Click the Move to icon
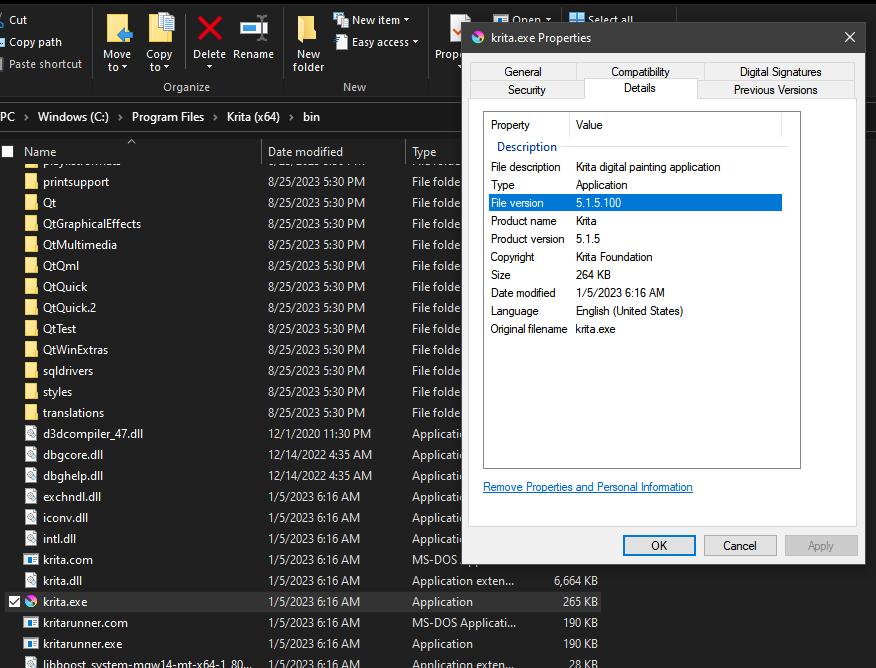Image resolution: width=876 pixels, height=668 pixels. [117, 30]
